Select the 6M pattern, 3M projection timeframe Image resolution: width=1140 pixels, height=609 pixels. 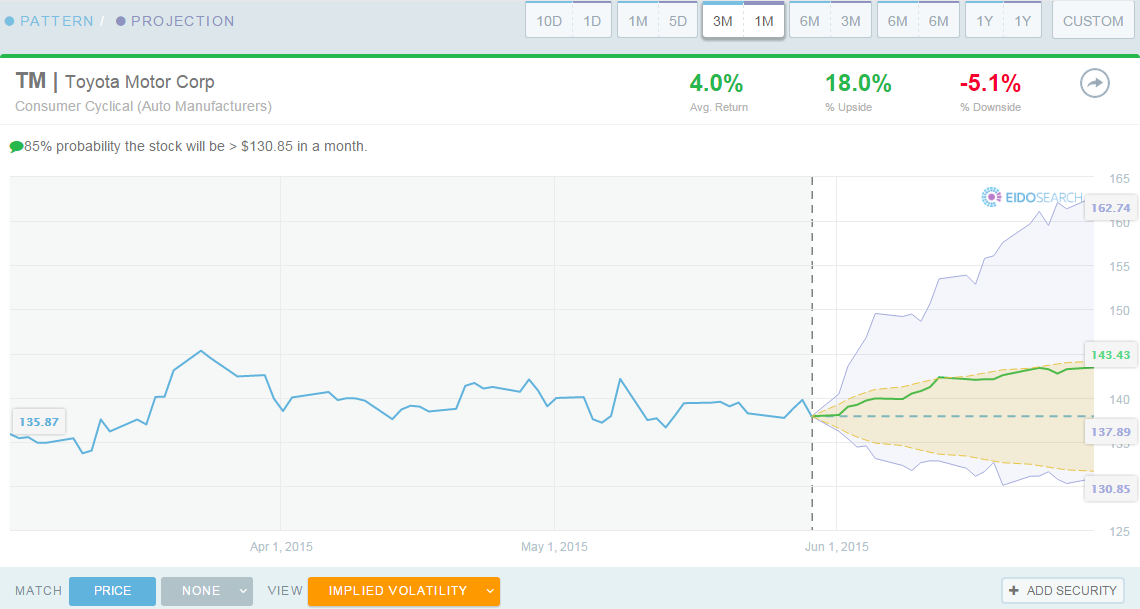pyautogui.click(x=830, y=21)
